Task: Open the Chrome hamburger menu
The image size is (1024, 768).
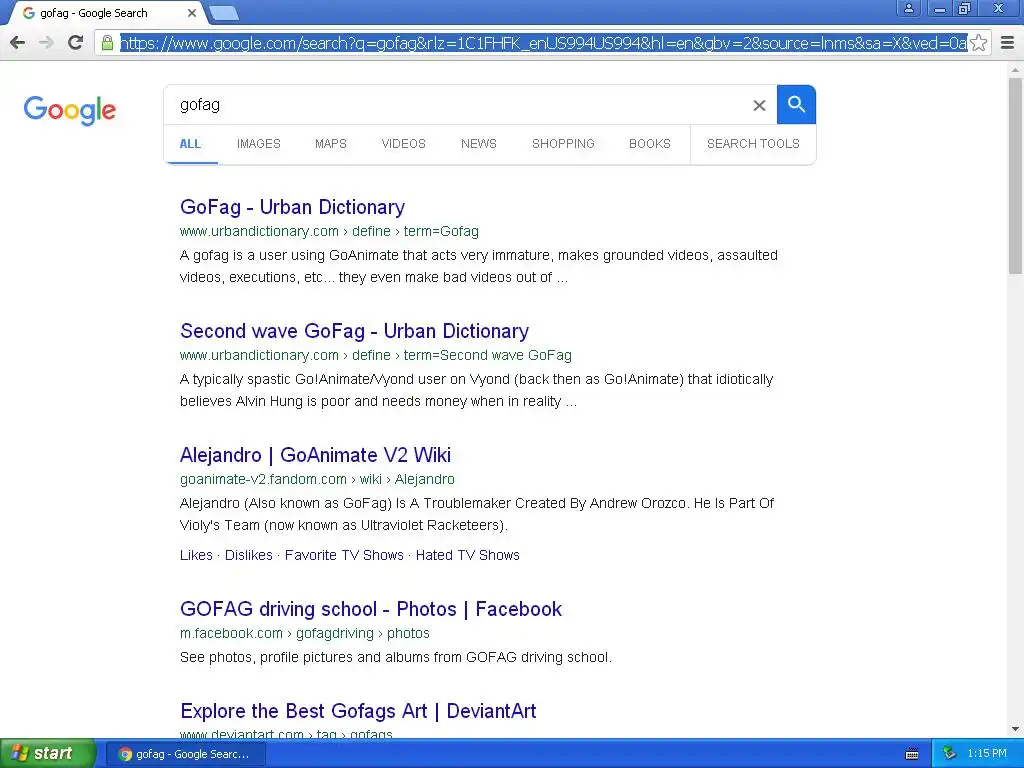Action: [x=1008, y=43]
